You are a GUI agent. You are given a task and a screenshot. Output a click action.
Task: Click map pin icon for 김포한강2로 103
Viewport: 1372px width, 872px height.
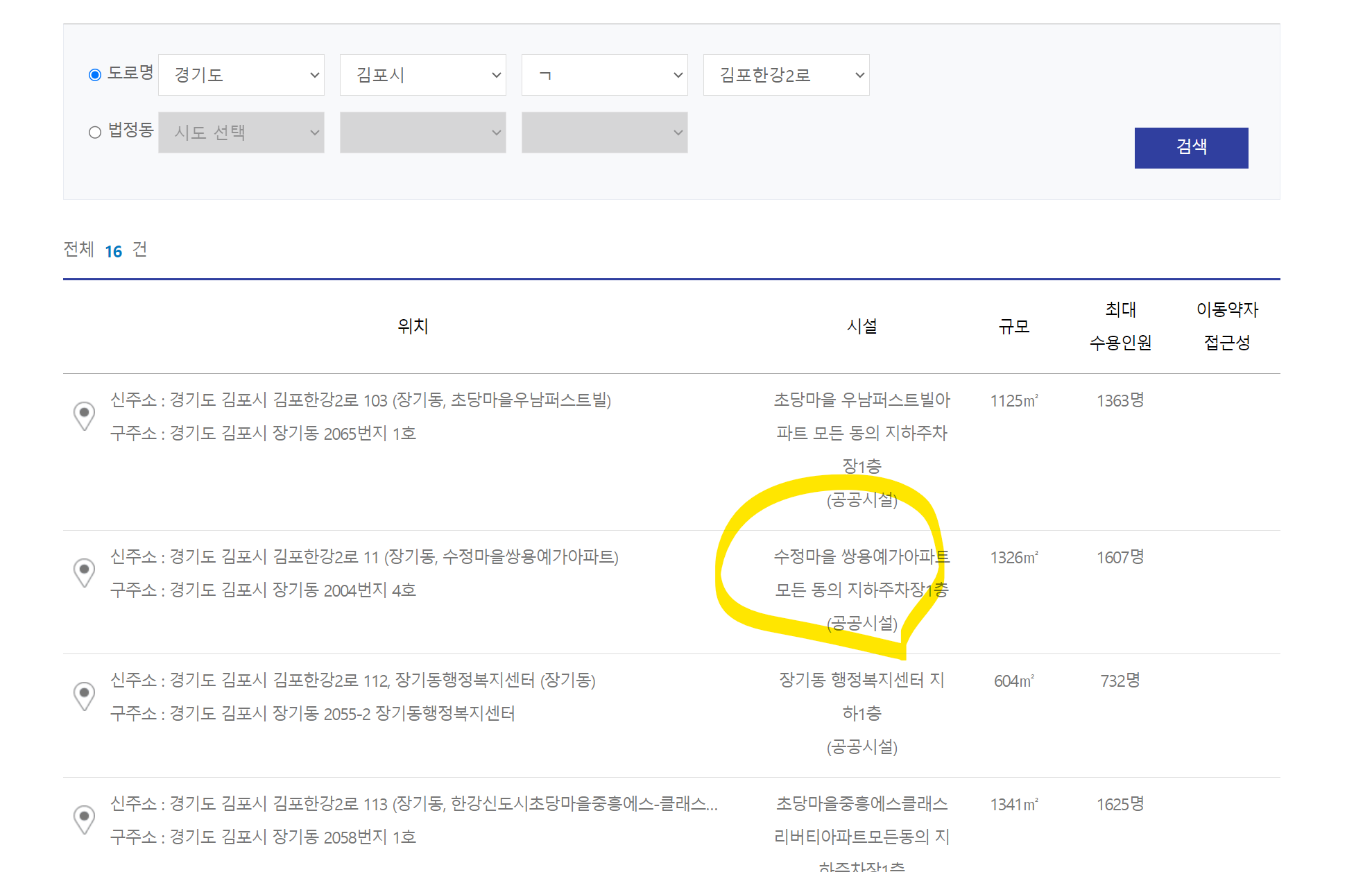tap(84, 415)
